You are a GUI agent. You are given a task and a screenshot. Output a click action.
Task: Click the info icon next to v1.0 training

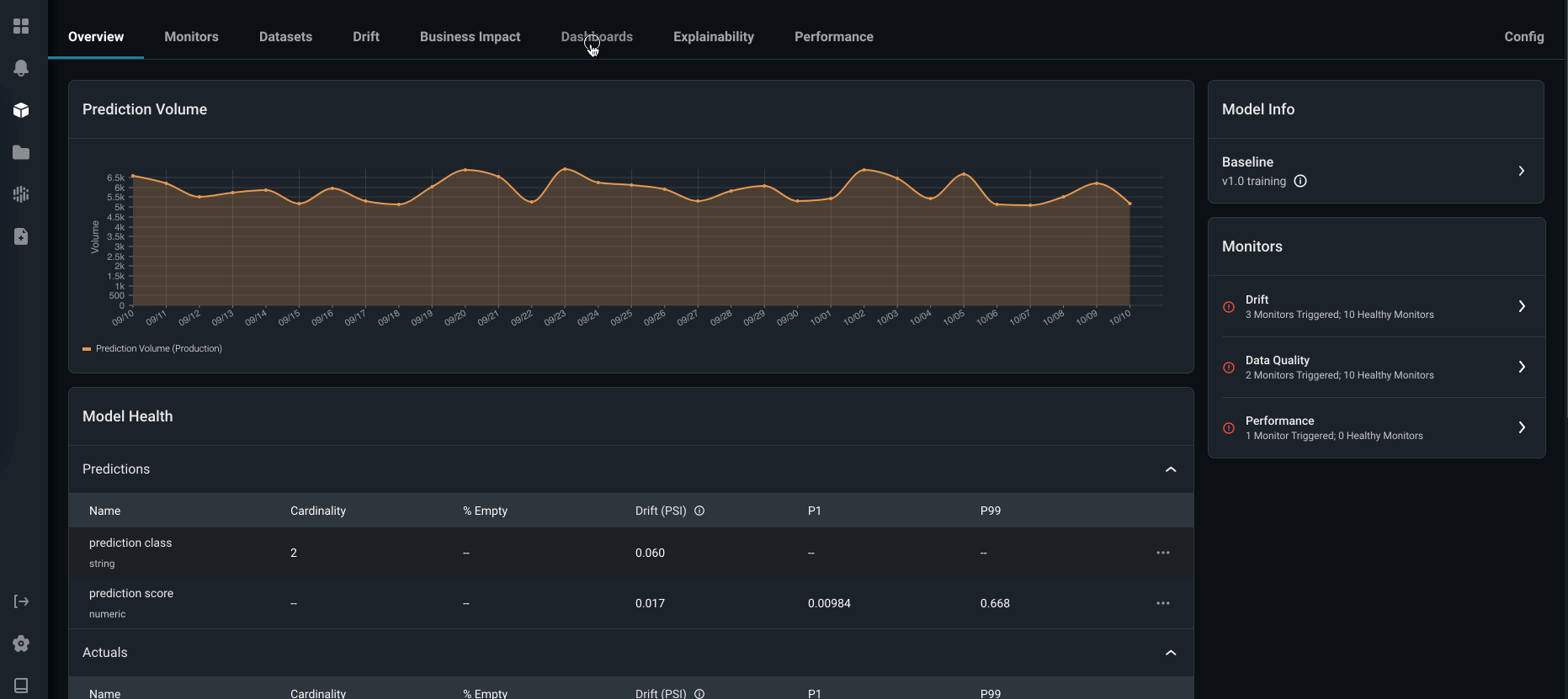(1300, 181)
